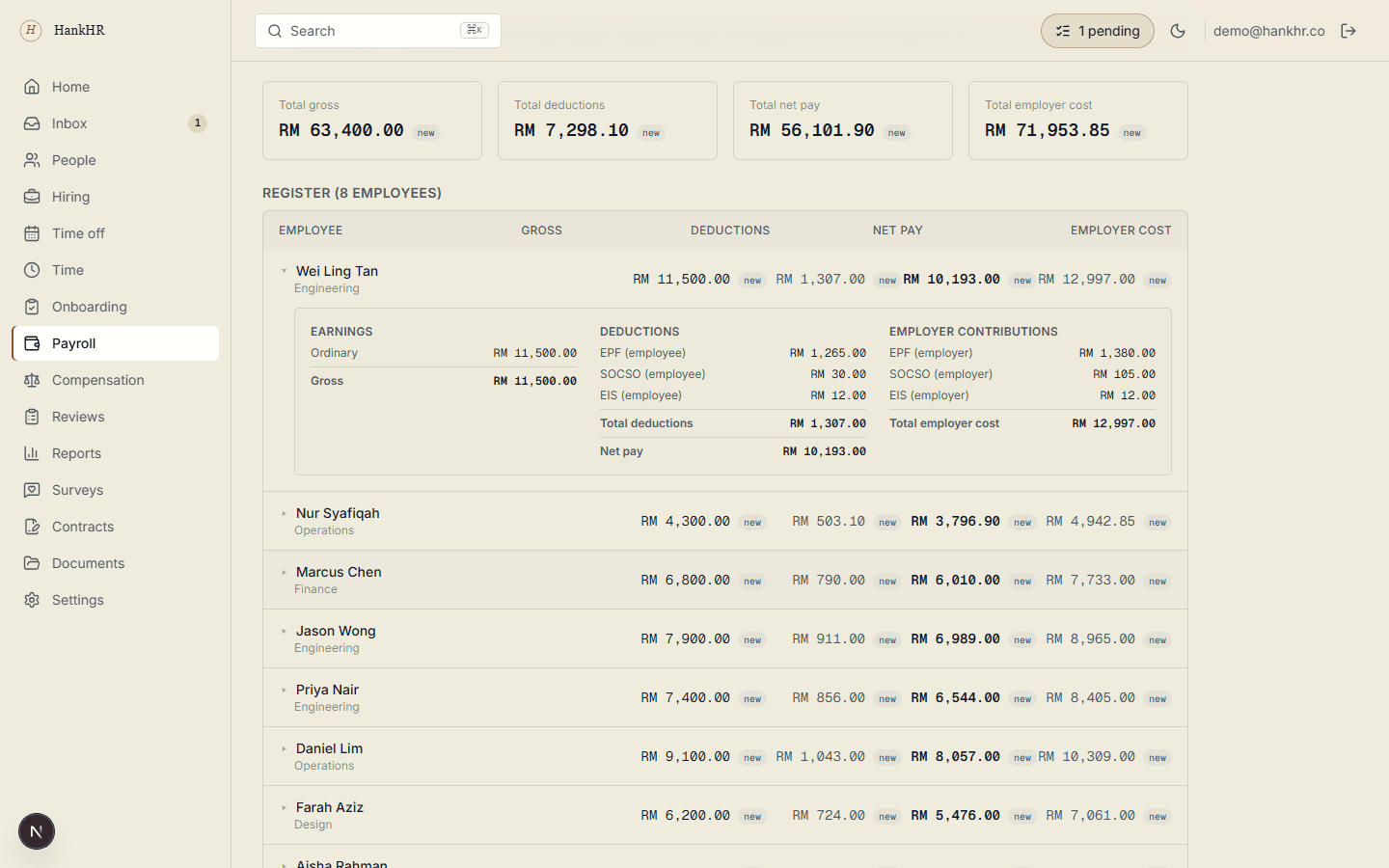This screenshot has width=1389, height=868.
Task: Open the Settings sidebar link
Action: pyautogui.click(x=116, y=600)
